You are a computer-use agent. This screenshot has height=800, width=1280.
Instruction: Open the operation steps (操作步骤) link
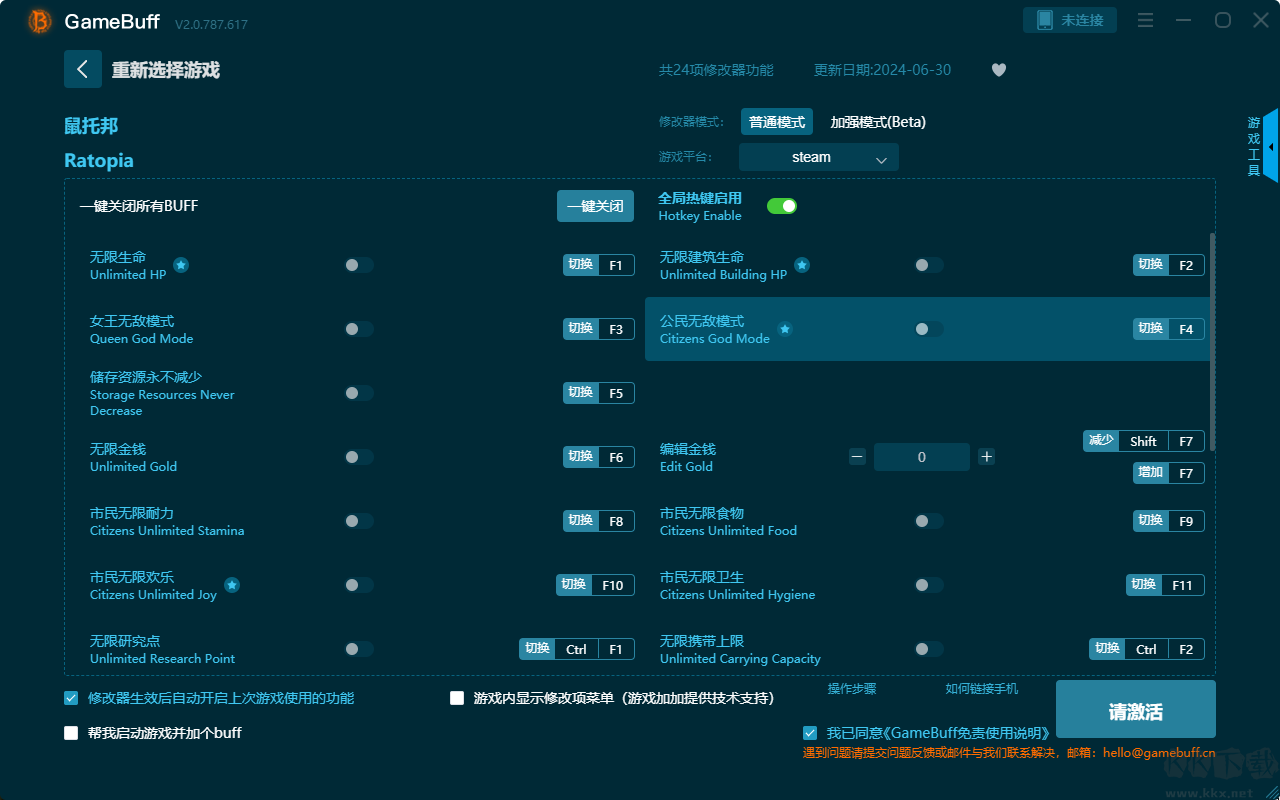(x=852, y=689)
